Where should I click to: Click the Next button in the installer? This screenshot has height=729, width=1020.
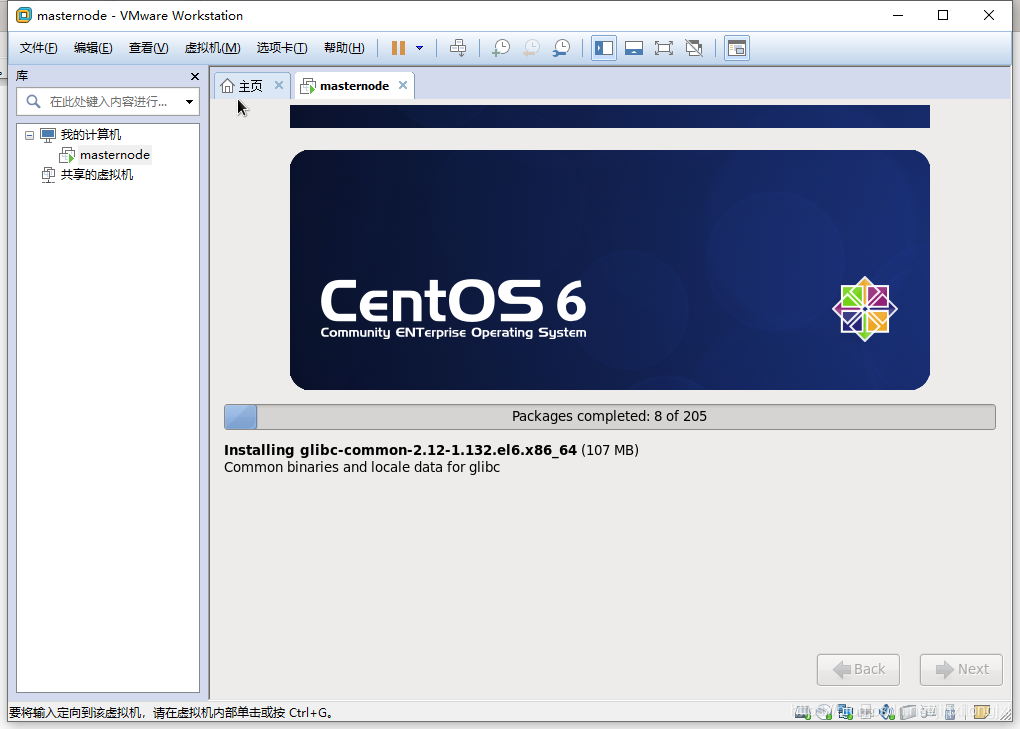(961, 669)
